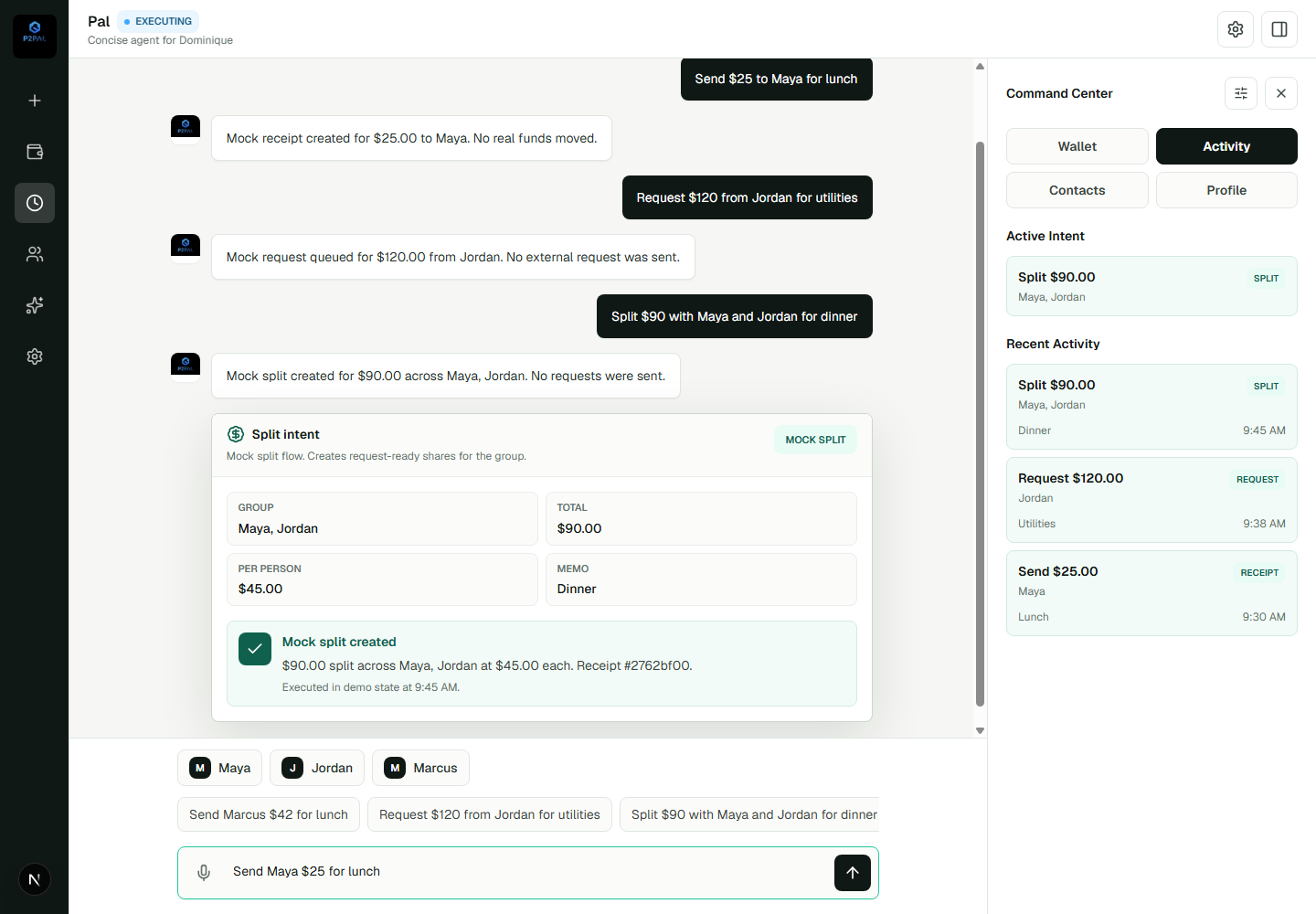Open the sparkles AI icon in sidebar
Image resolution: width=1316 pixels, height=914 pixels.
click(35, 305)
